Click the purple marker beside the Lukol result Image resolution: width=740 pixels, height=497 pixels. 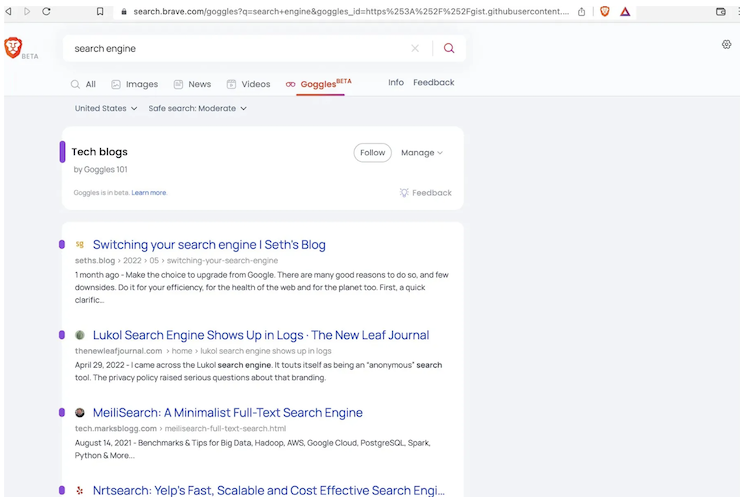62,335
